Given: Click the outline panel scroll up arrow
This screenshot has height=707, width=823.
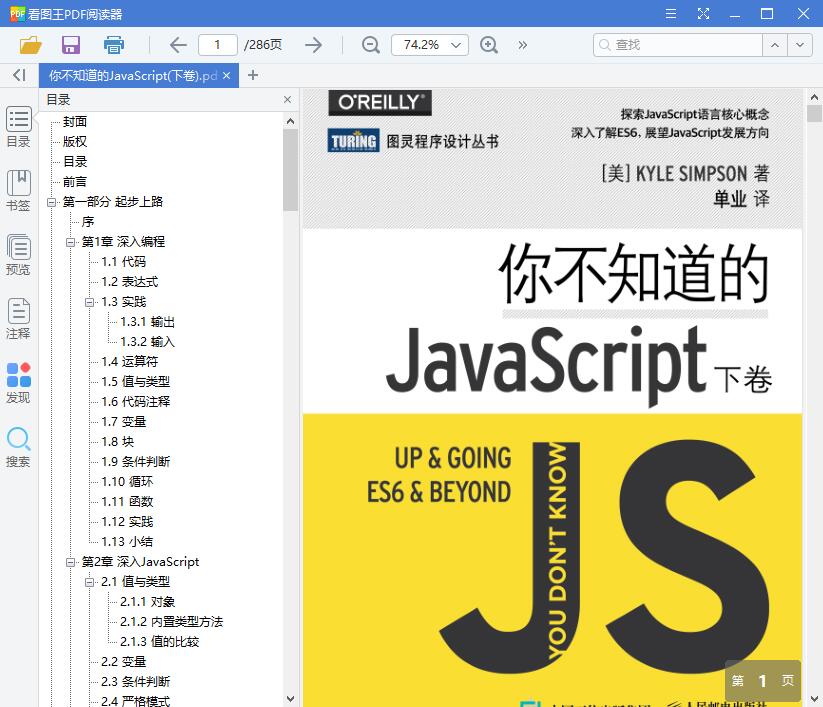Looking at the screenshot, I should (290, 121).
